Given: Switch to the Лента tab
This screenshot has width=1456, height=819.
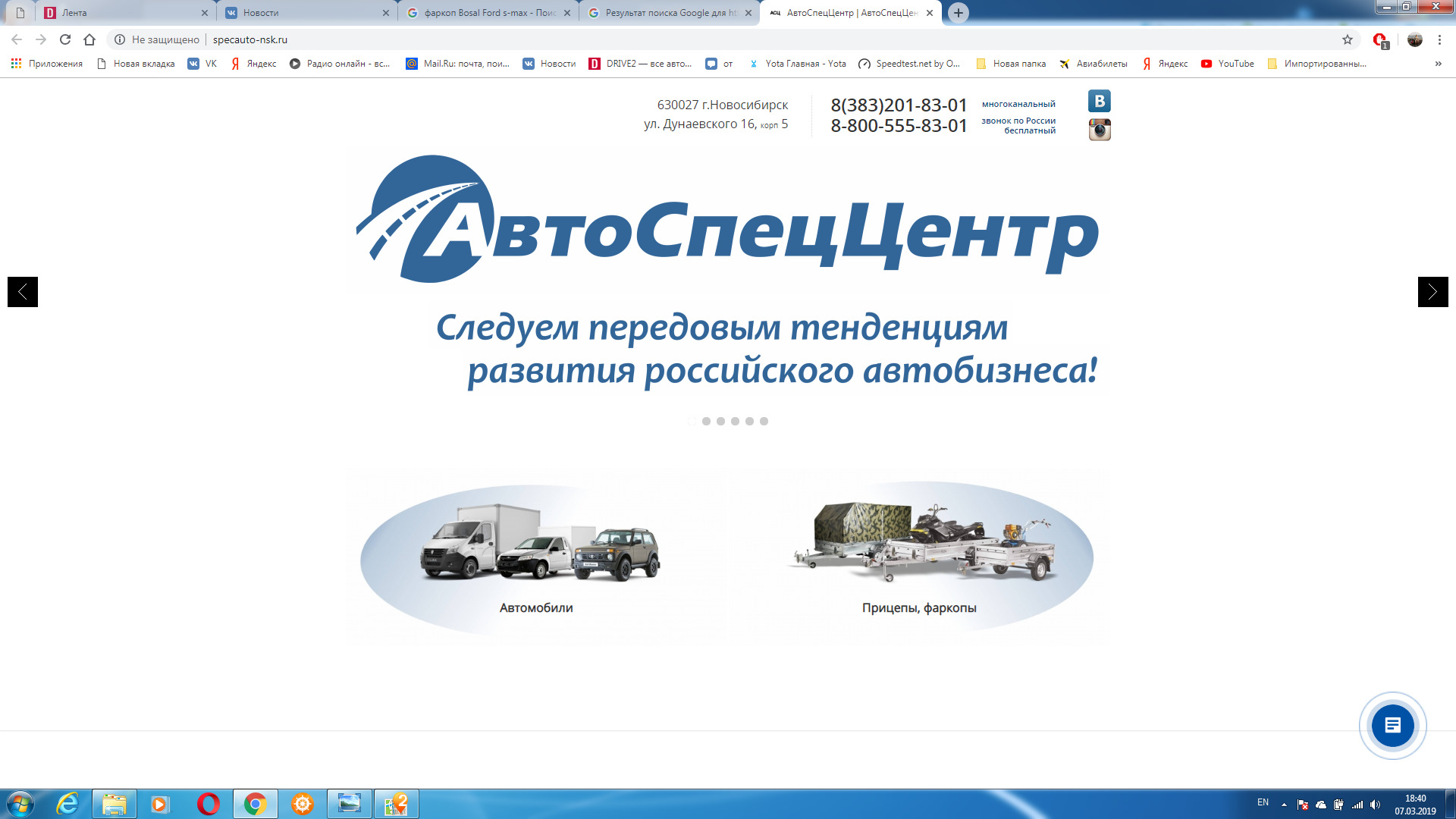Looking at the screenshot, I should [121, 13].
